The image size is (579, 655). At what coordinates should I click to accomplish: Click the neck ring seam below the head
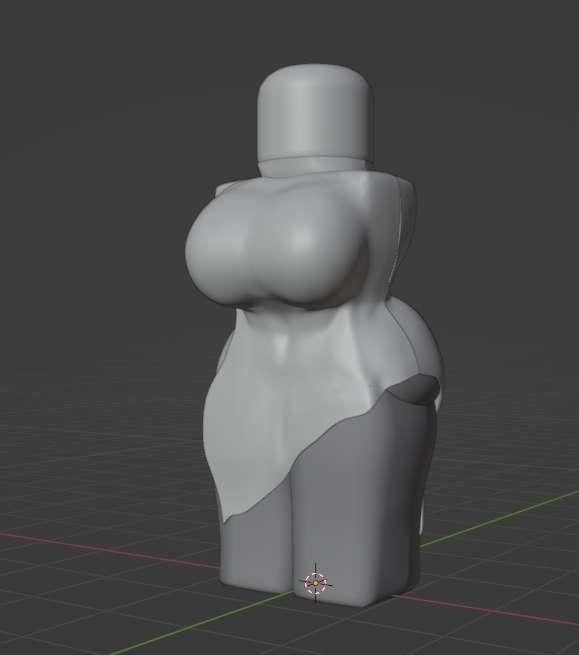click(x=313, y=160)
